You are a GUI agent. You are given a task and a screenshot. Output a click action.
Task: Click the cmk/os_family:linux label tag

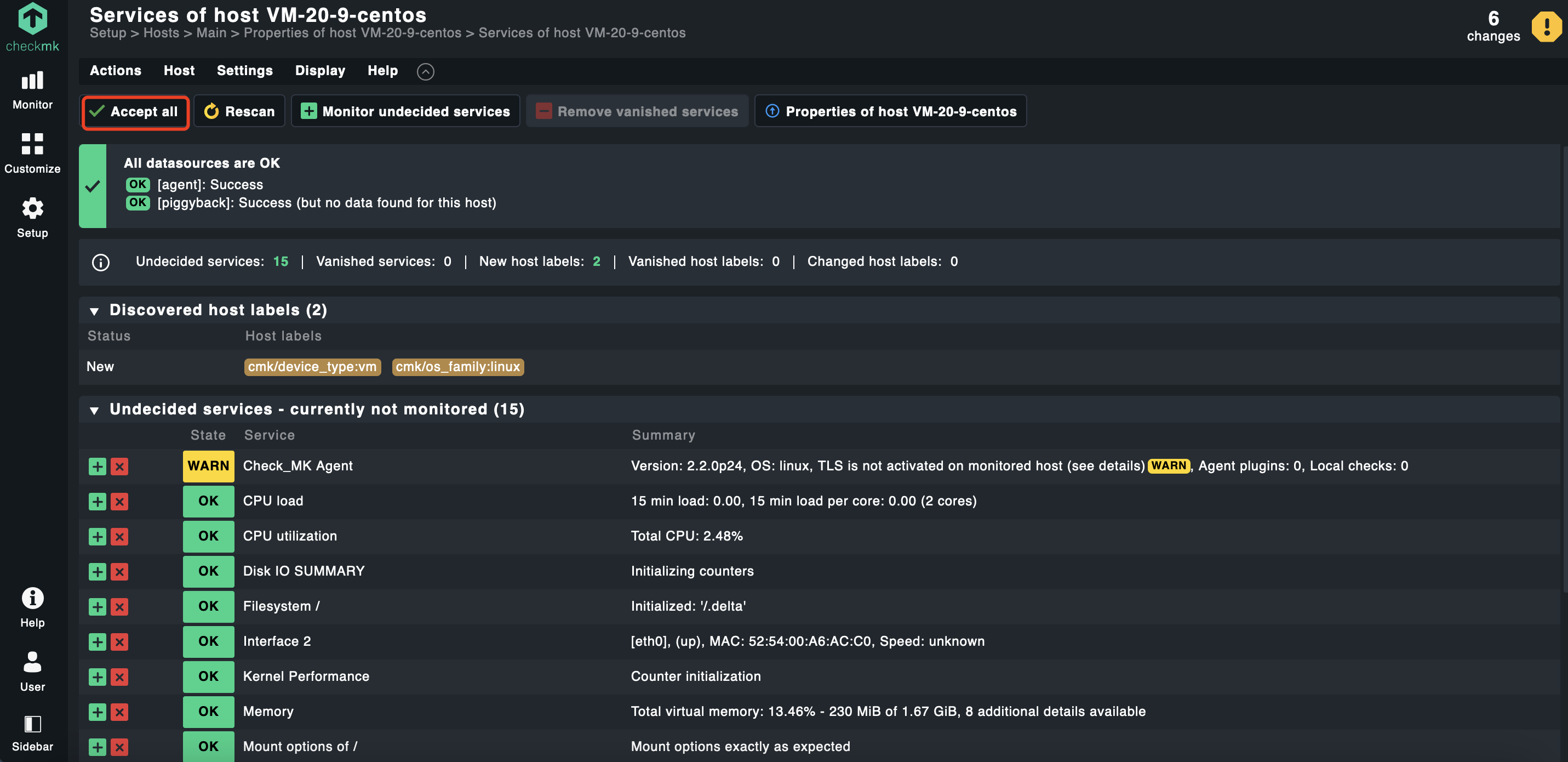(457, 367)
